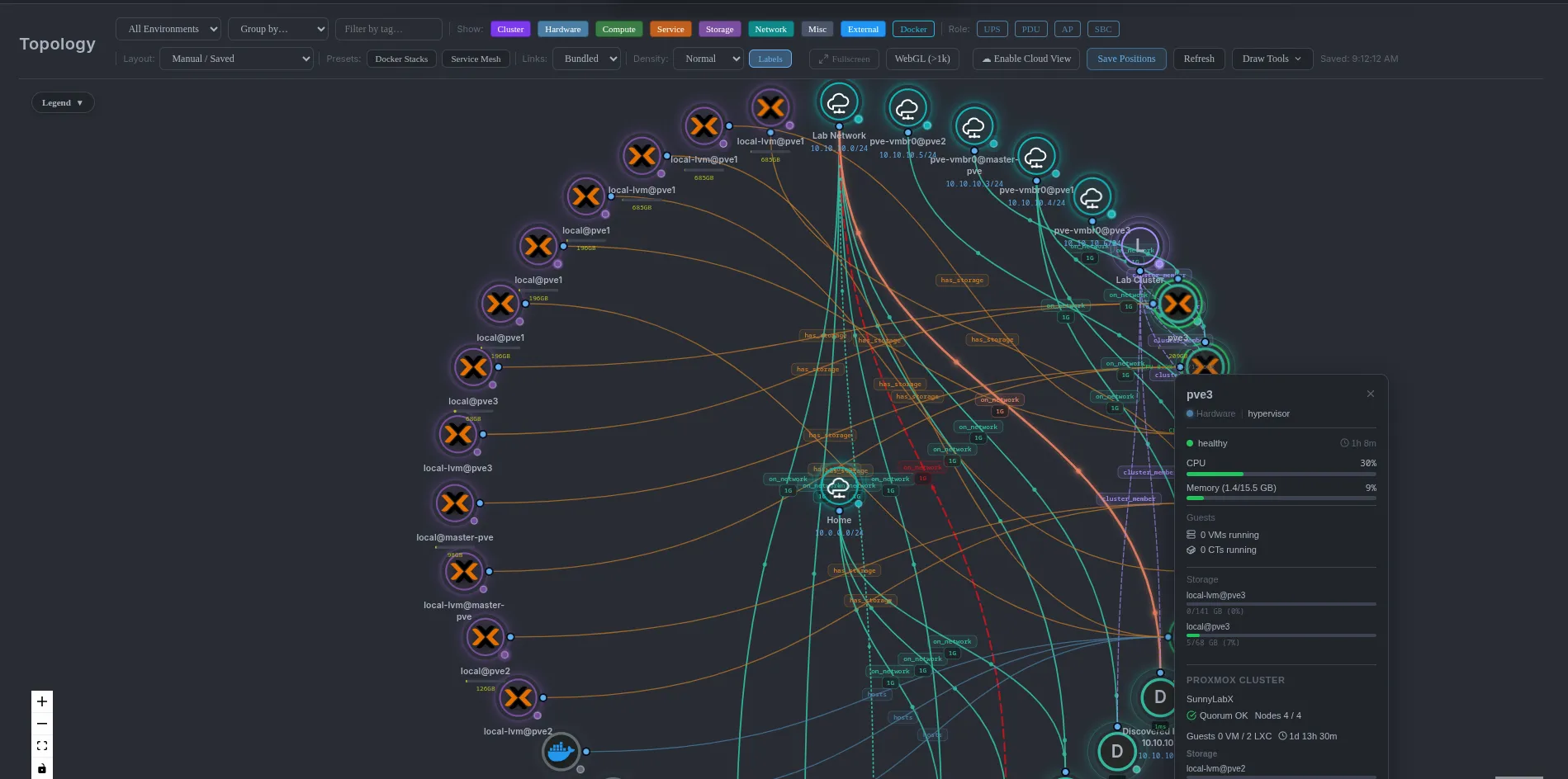Viewport: 1568px width, 779px height.
Task: Expand the Draw Tools menu
Action: 1272,59
